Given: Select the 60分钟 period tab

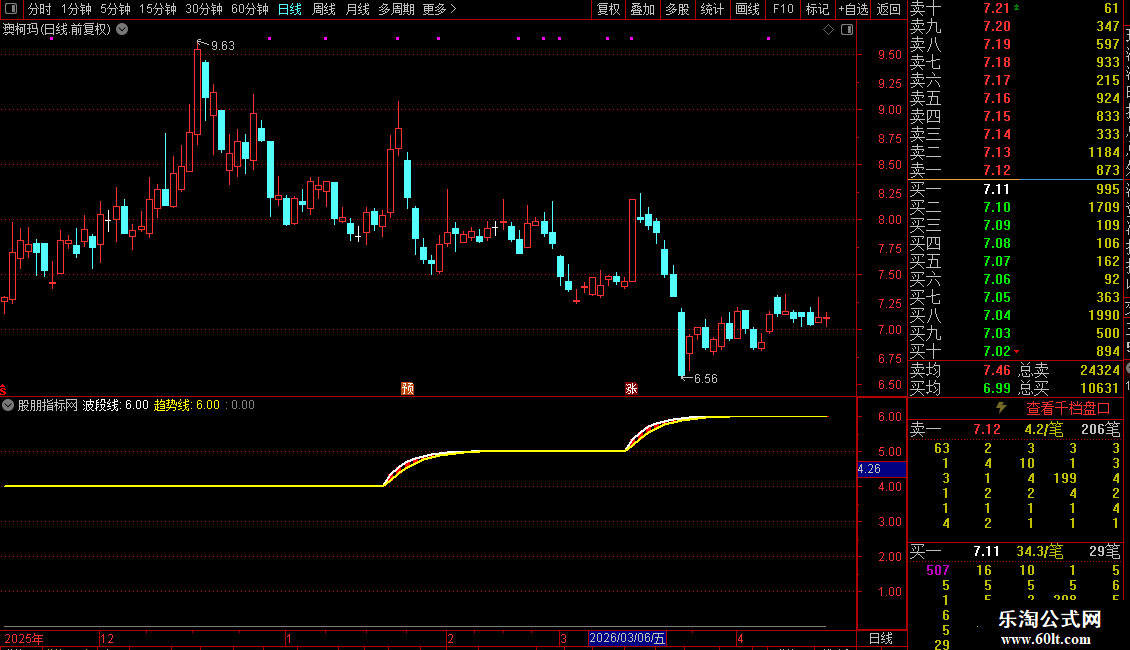Looking at the screenshot, I should pos(250,9).
